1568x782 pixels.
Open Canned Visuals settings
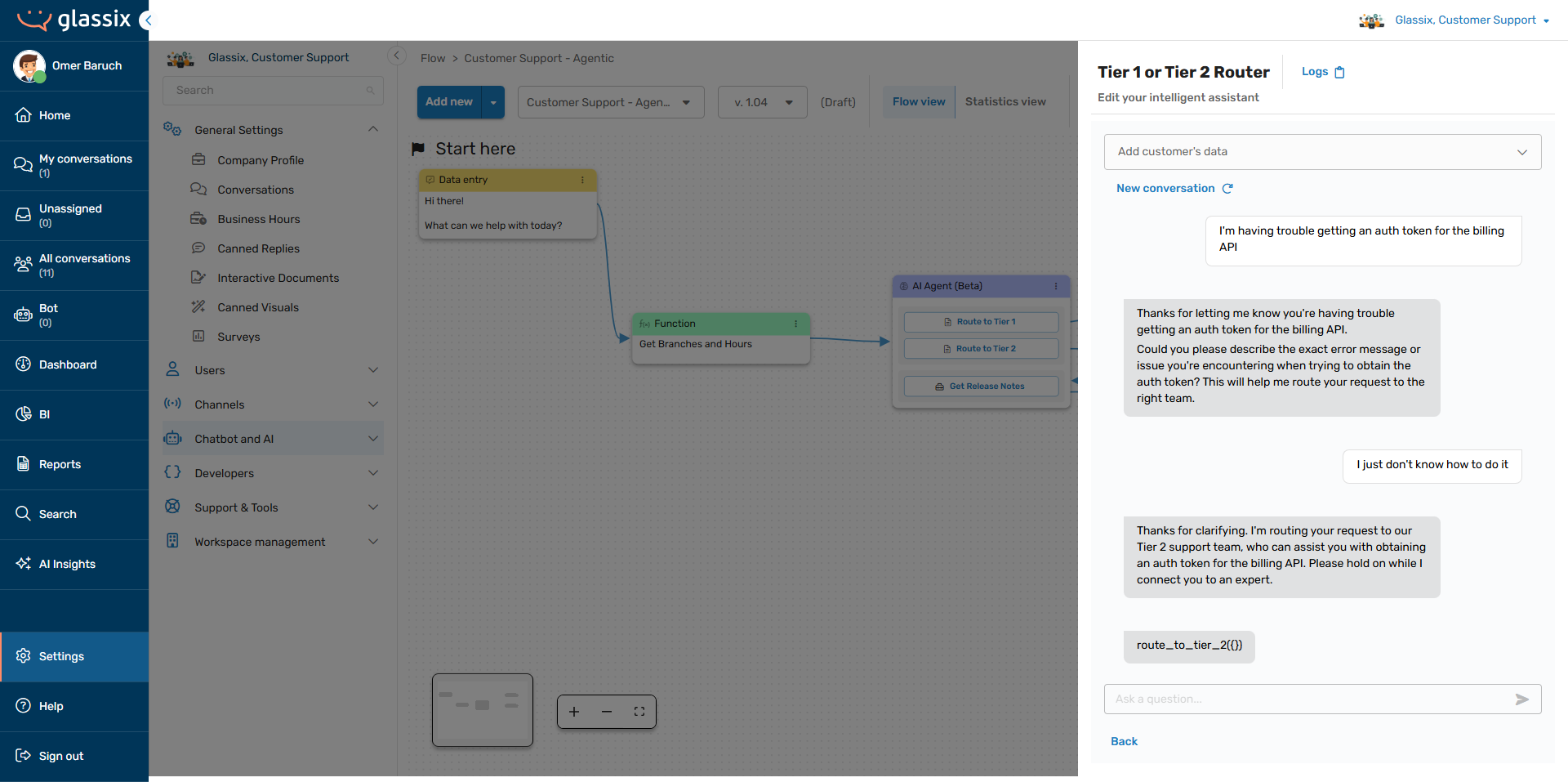pyautogui.click(x=258, y=307)
